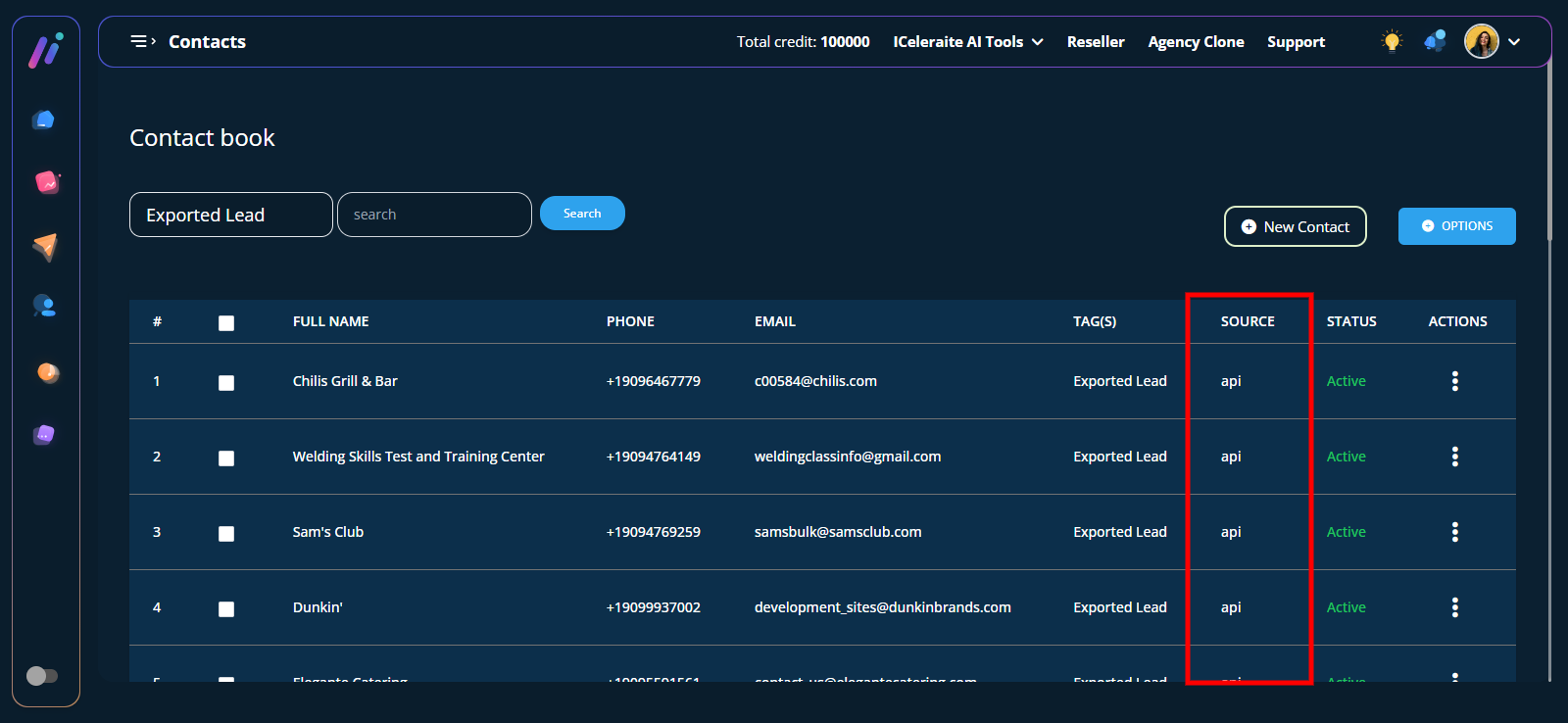Expand the ICeleraite AI Tools dropdown
The width and height of the screenshot is (1568, 723).
click(x=967, y=42)
